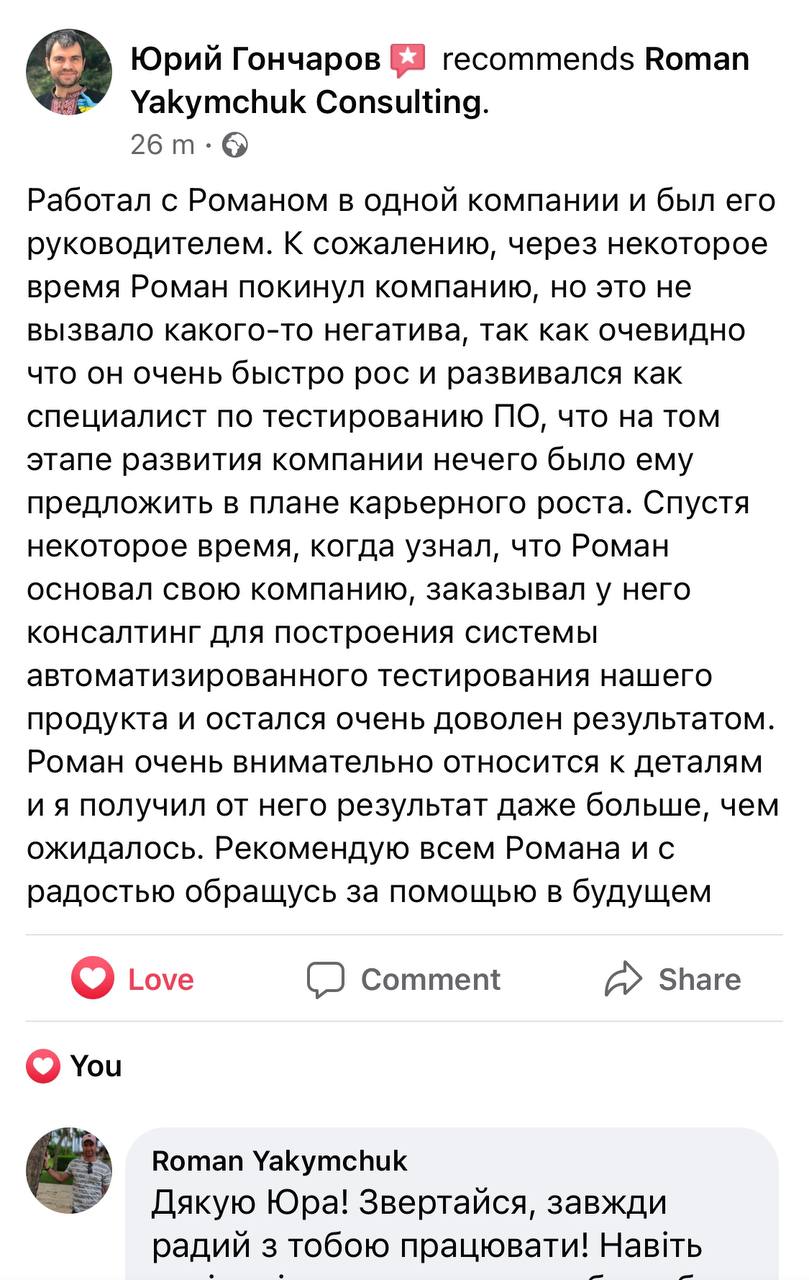
Task: Click the last line about обращусь за помощью
Action: pyautogui.click(x=369, y=889)
